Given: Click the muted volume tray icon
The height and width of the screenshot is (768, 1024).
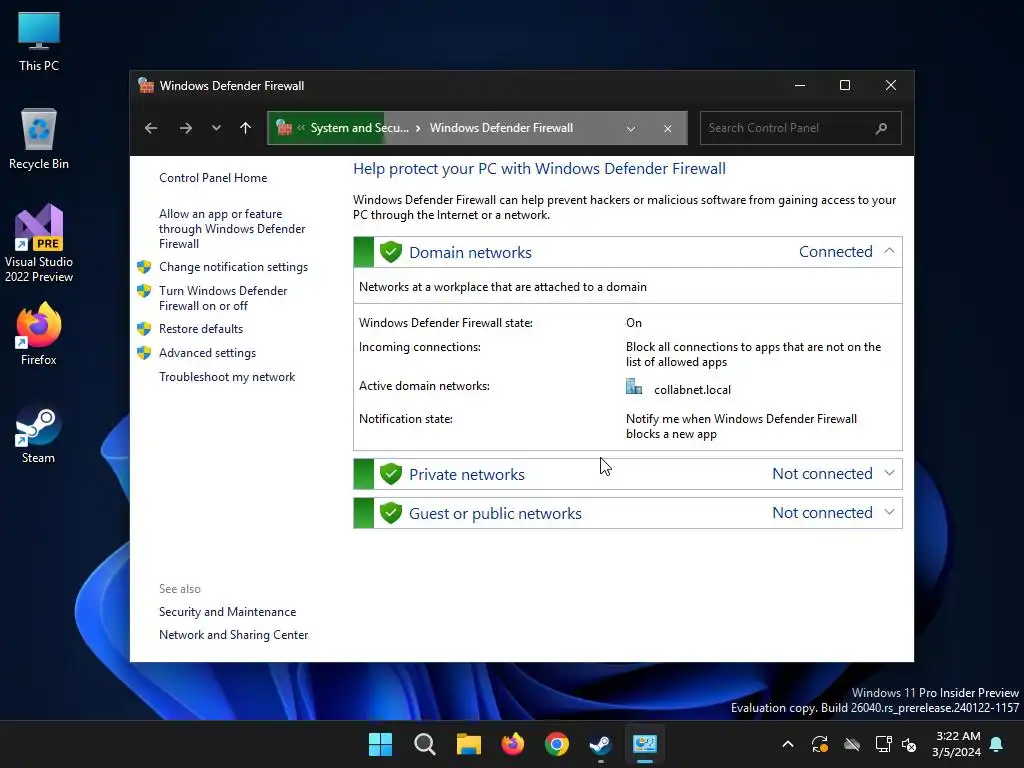Looking at the screenshot, I should [x=908, y=744].
